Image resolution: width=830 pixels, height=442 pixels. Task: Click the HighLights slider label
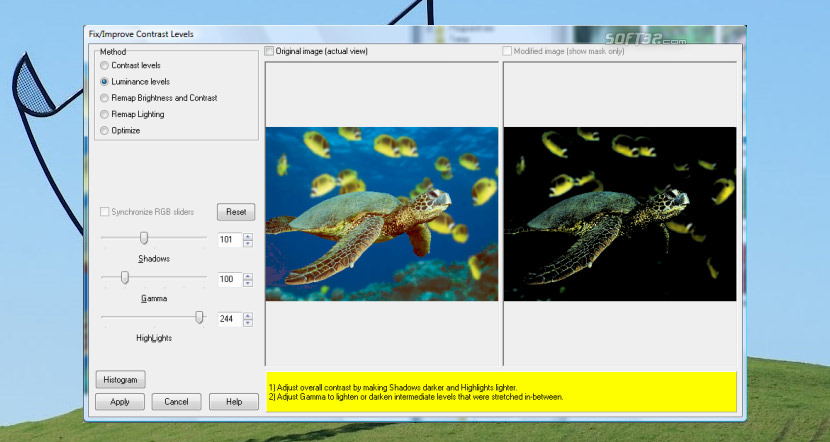pyautogui.click(x=154, y=338)
